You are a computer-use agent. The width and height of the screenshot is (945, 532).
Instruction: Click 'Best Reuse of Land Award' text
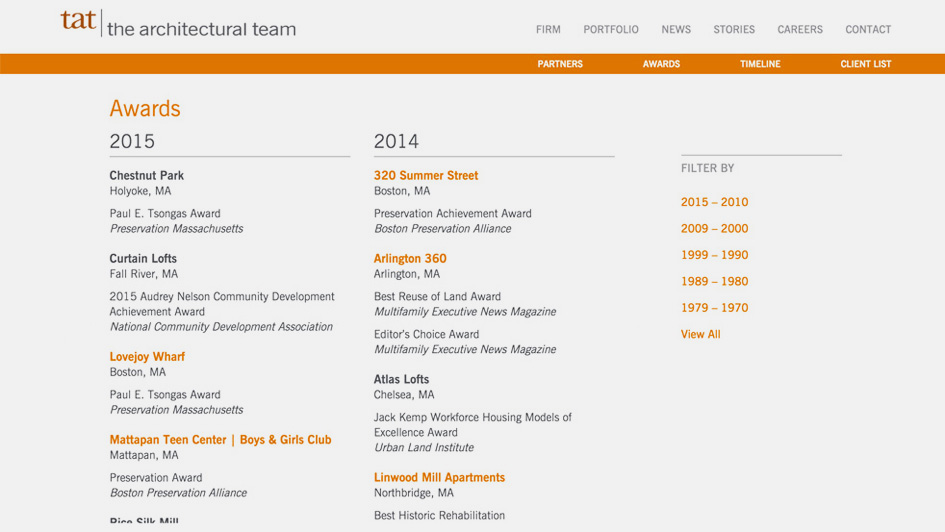(x=437, y=296)
